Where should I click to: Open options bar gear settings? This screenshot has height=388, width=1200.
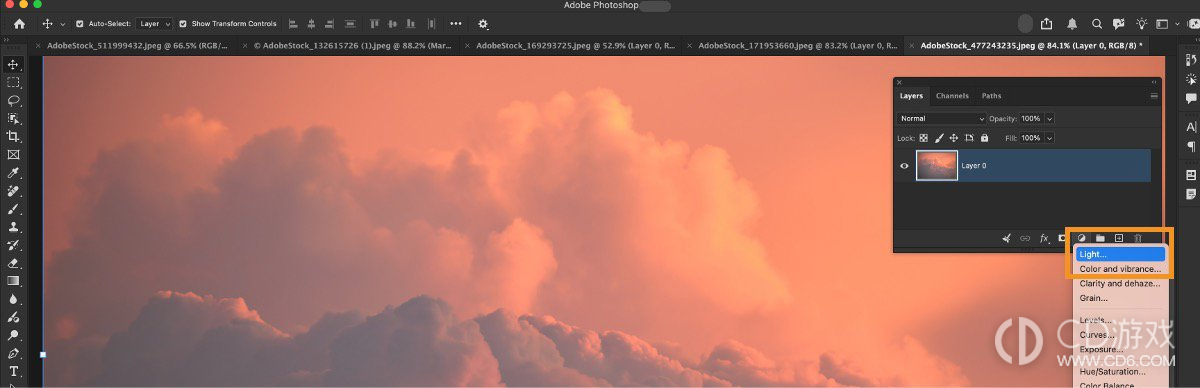[x=483, y=23]
